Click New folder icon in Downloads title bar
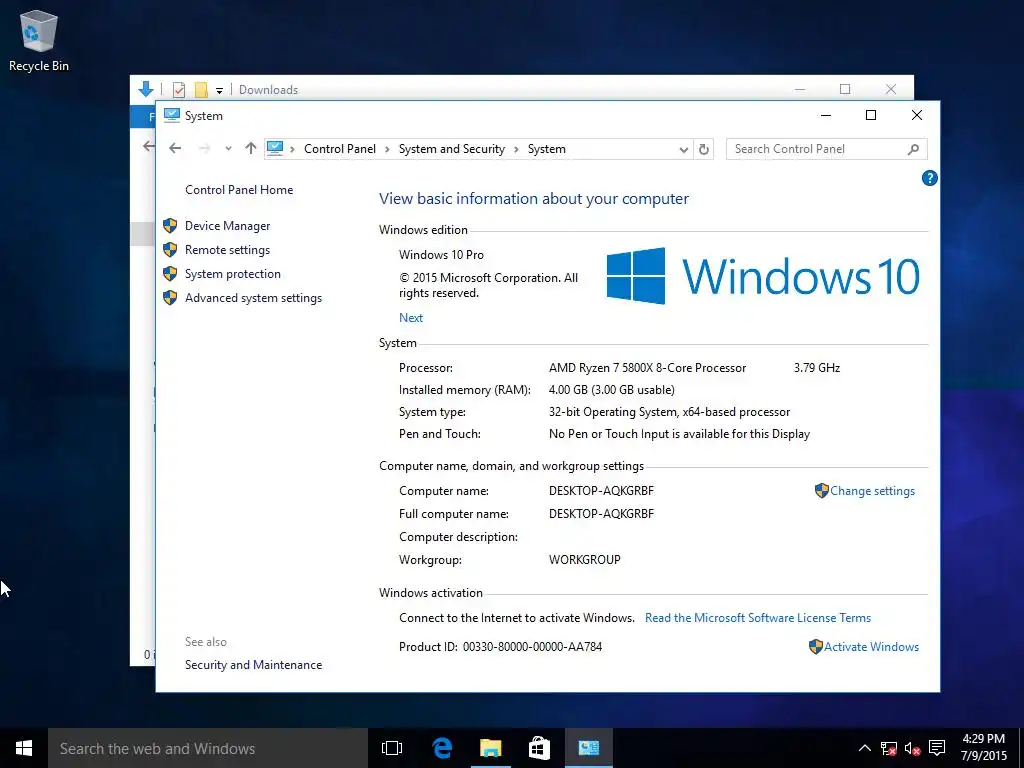This screenshot has width=1024, height=768. [x=201, y=90]
